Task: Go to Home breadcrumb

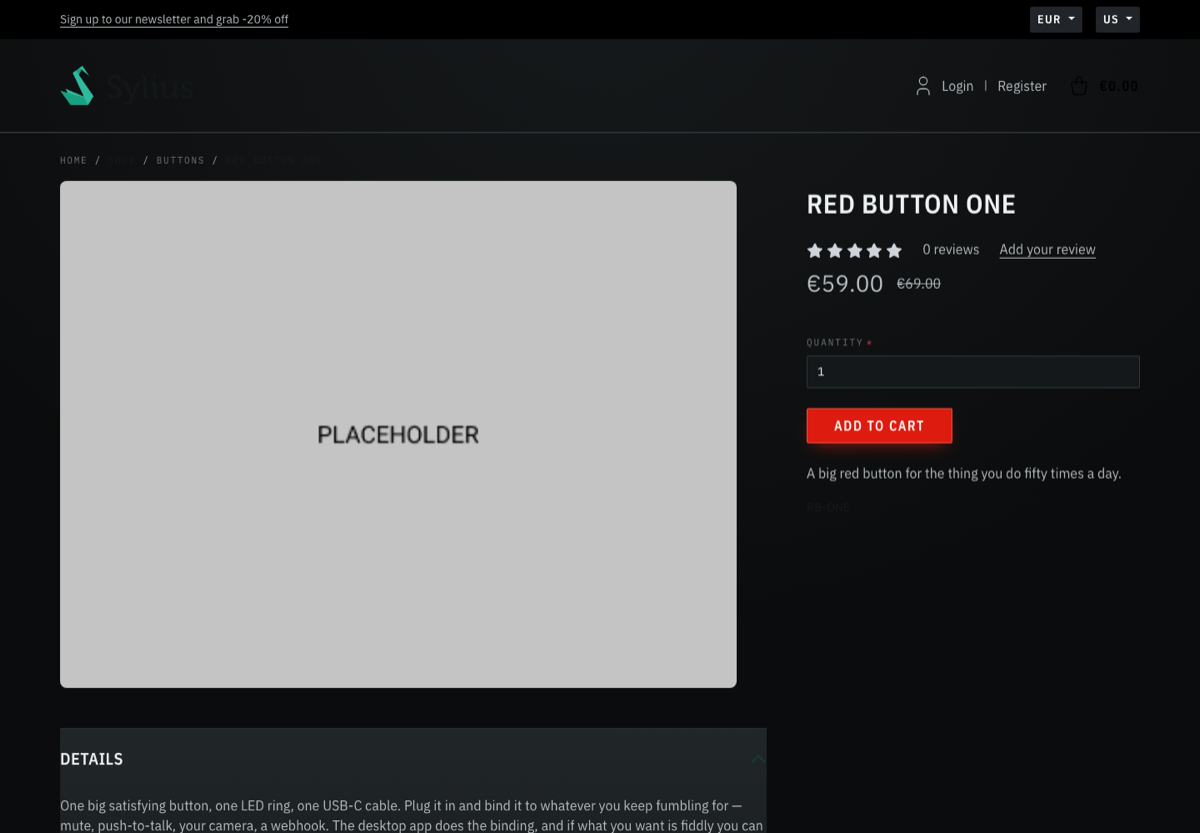Action: (74, 160)
